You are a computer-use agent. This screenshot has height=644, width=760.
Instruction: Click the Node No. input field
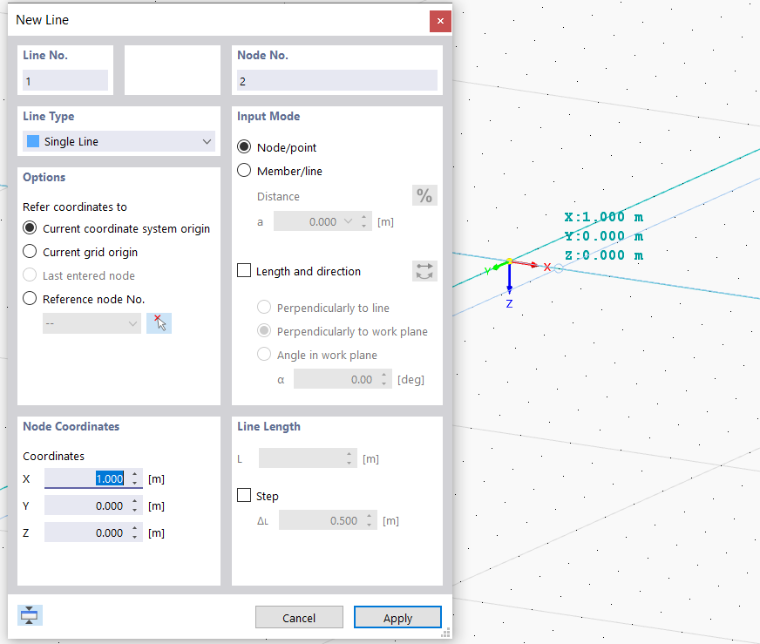point(337,80)
